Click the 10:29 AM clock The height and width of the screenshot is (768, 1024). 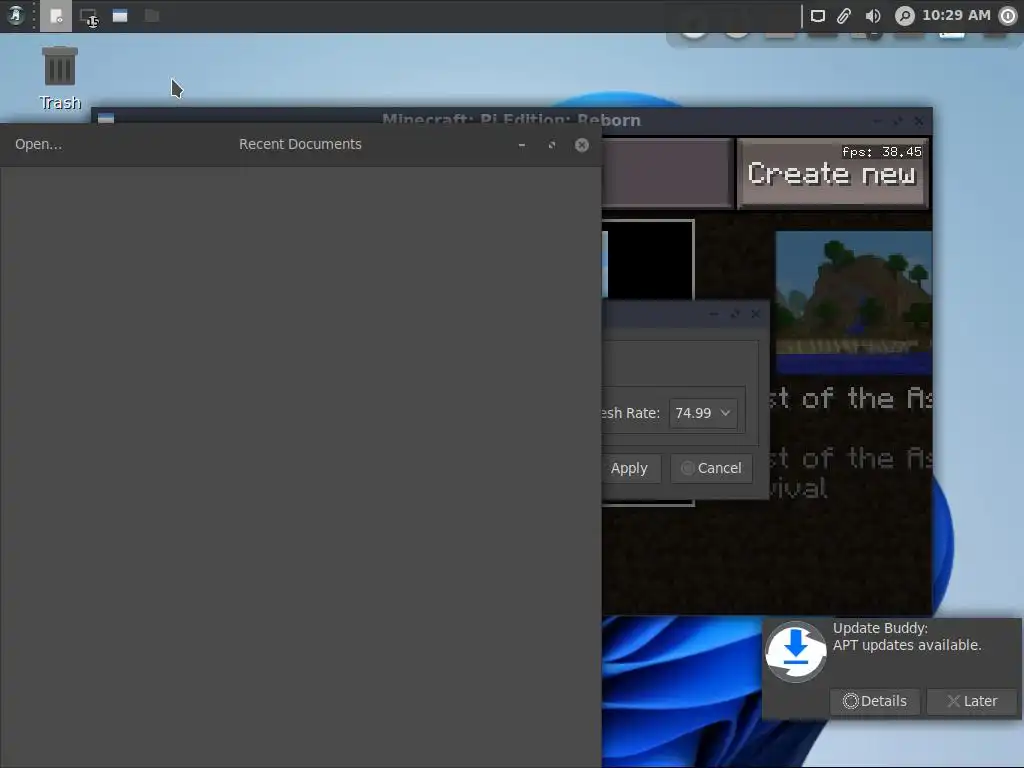pos(956,15)
